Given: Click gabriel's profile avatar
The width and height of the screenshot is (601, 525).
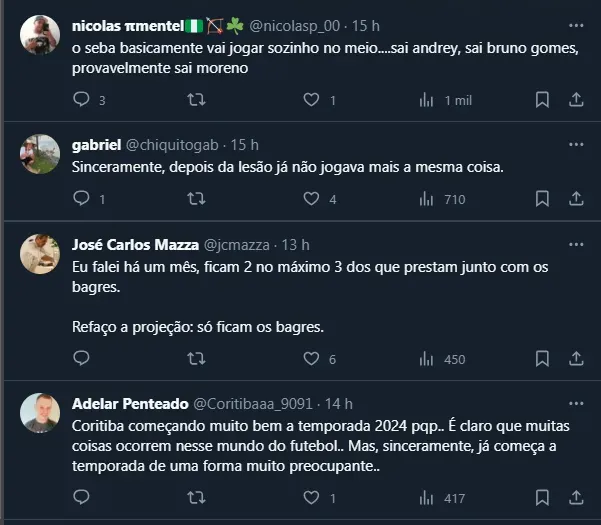Looking at the screenshot, I should [41, 153].
